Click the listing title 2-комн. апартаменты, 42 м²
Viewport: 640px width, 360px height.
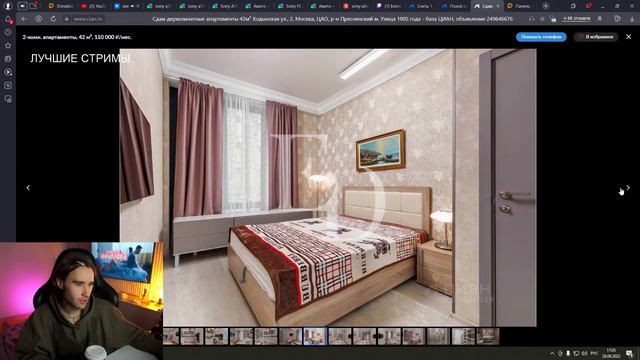(77, 37)
